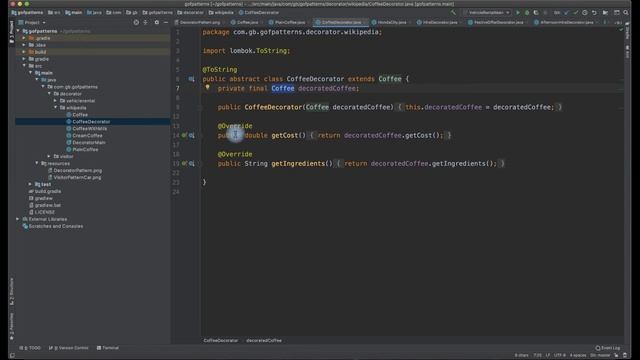Click the Debug bug icon
This screenshot has height=360, width=640.
point(527,13)
